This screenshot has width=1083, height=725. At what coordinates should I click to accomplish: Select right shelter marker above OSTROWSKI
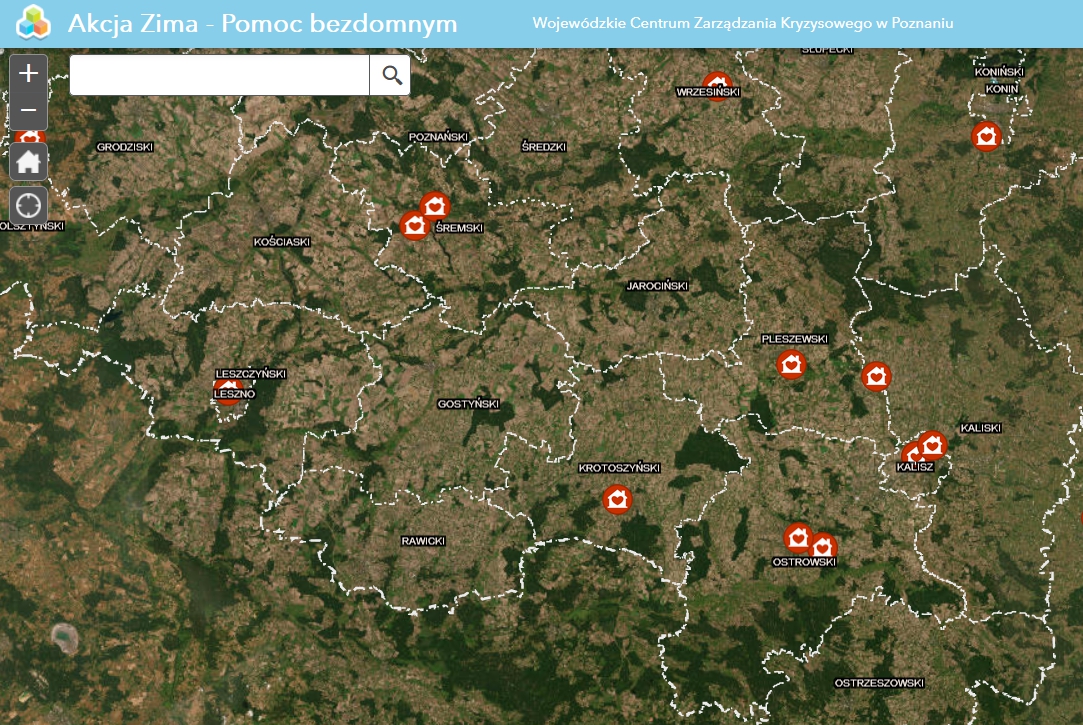point(825,545)
